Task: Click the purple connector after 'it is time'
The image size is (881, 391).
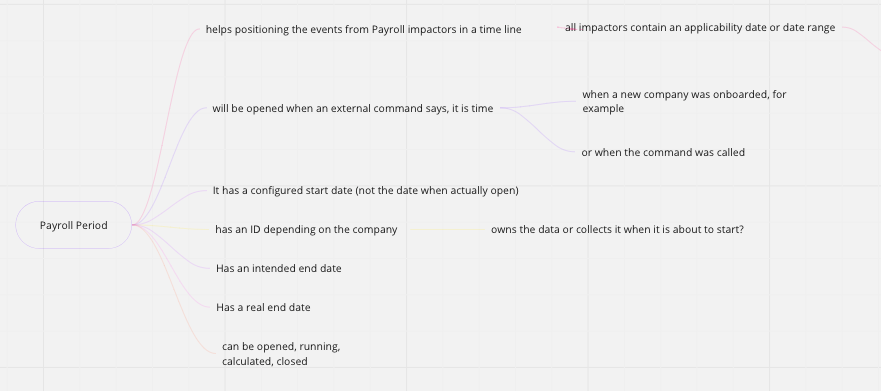Action: tap(538, 104)
